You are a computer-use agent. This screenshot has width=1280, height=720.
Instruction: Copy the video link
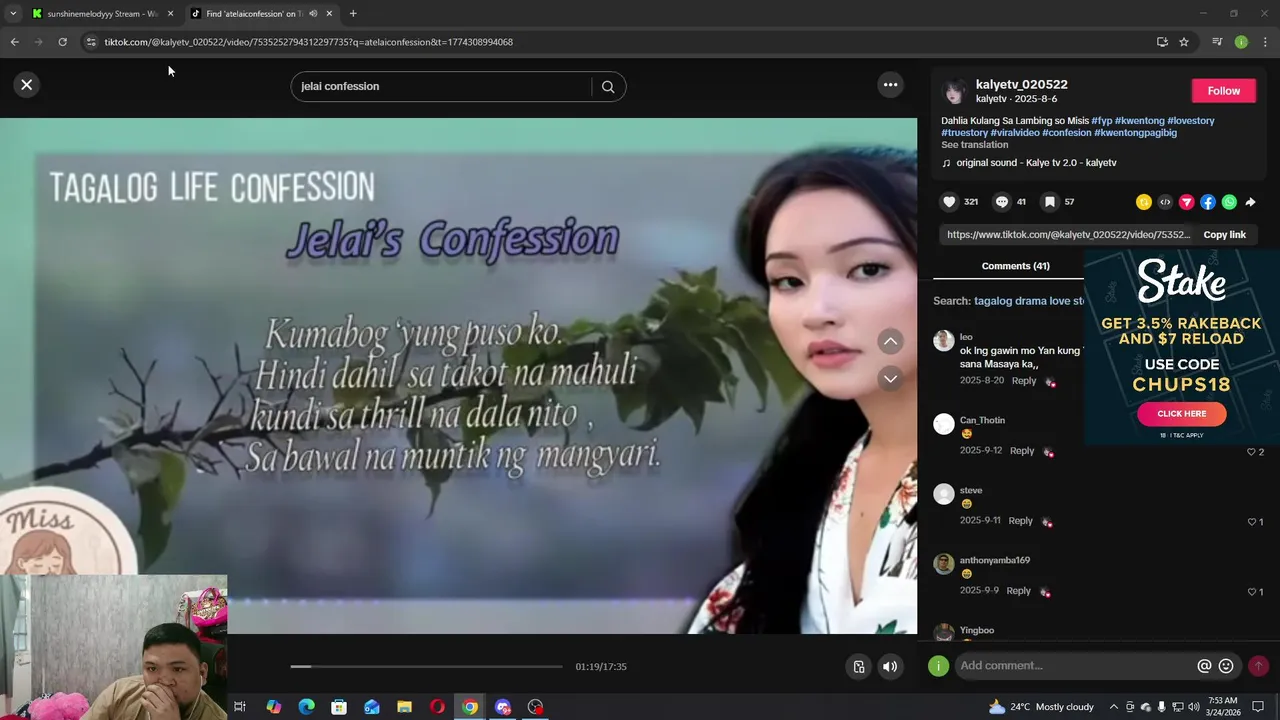tap(1224, 235)
